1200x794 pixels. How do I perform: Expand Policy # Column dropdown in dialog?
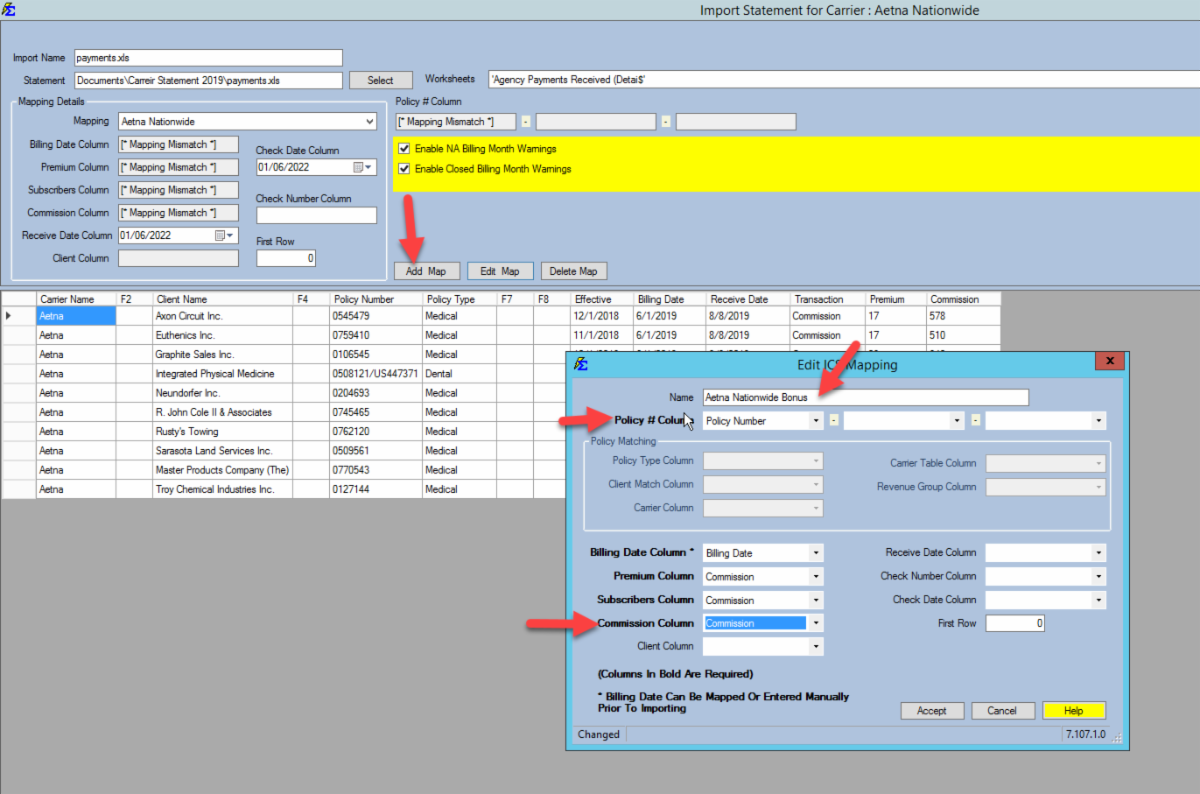coord(816,421)
